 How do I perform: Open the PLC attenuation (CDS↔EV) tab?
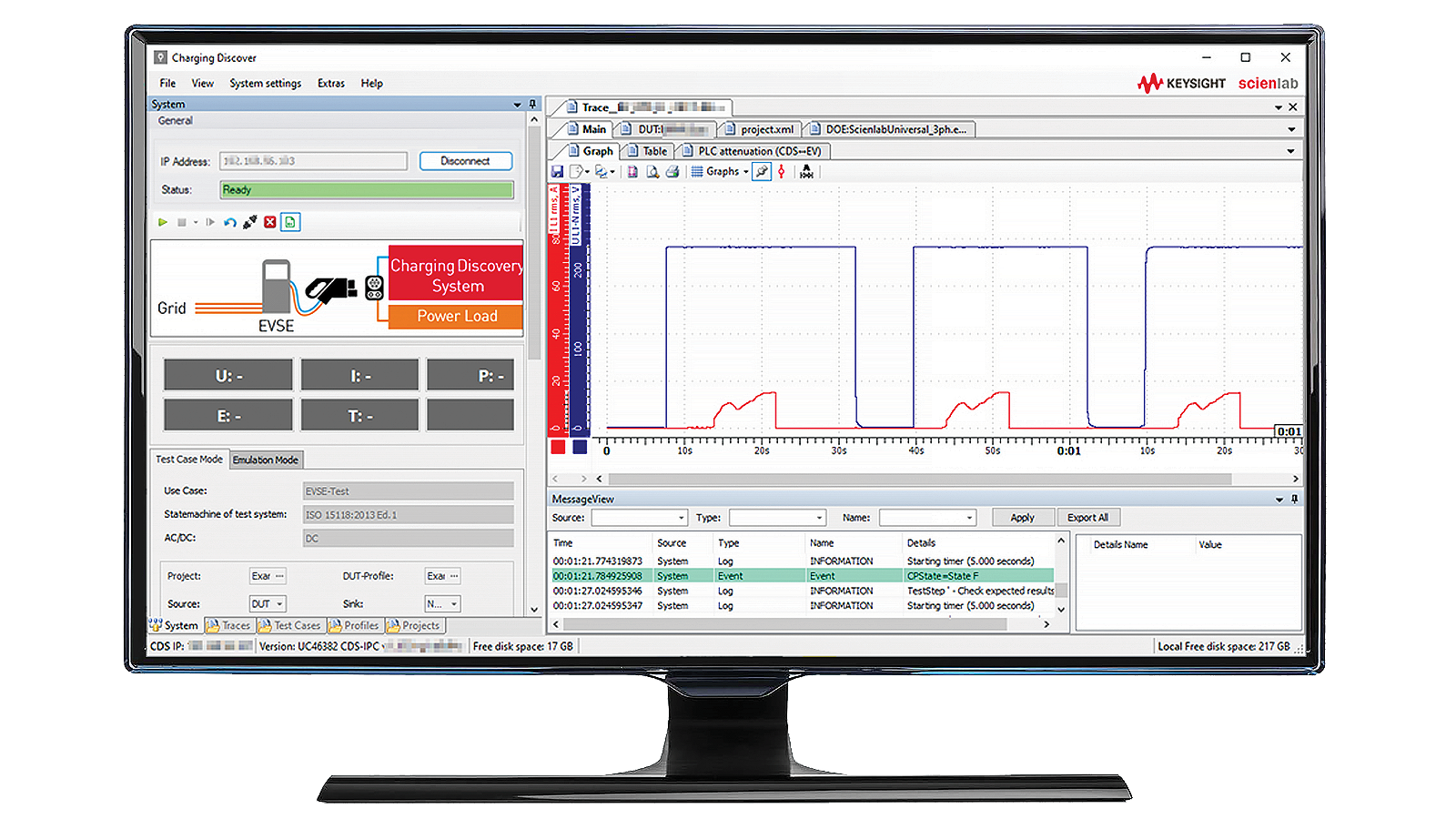point(753,151)
